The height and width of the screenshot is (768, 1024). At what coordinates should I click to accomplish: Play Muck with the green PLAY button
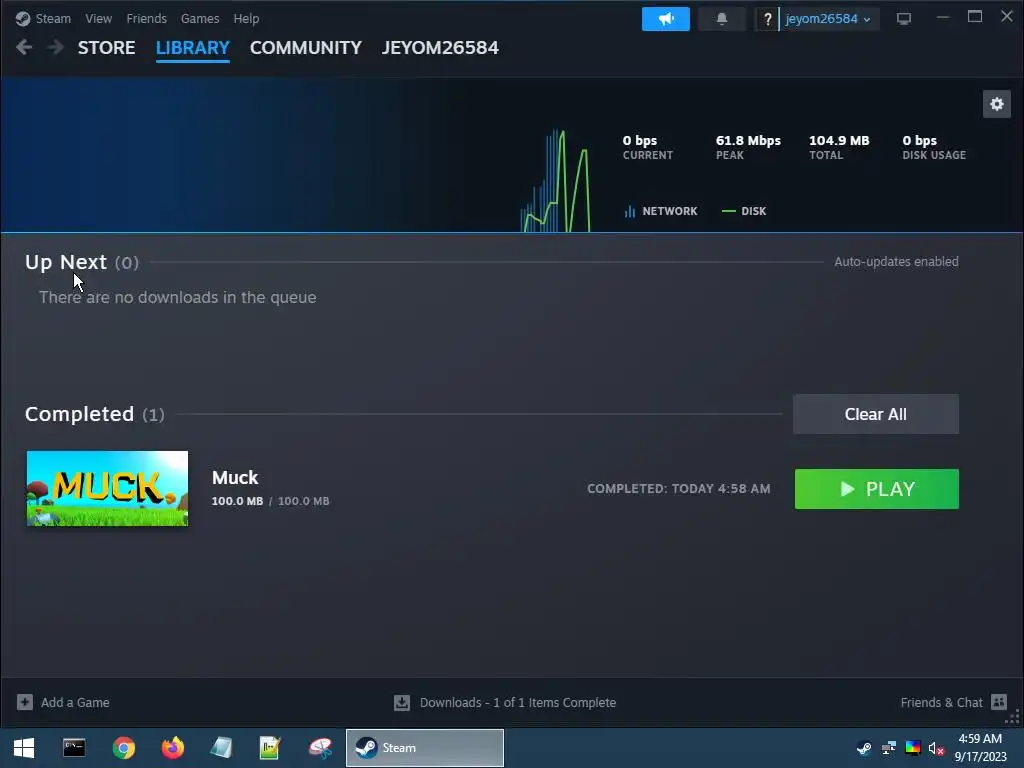coord(876,488)
